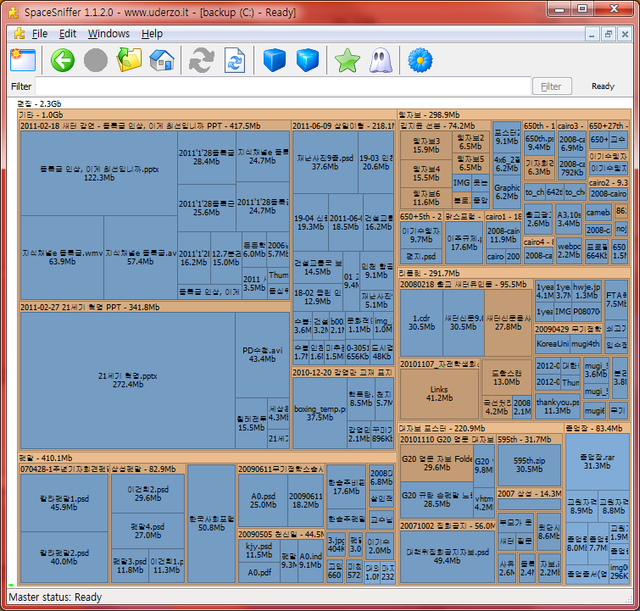Select the 29.6Mb 2.psd block
Viewport: 640px width, 611px height.
pyautogui.click(x=148, y=493)
